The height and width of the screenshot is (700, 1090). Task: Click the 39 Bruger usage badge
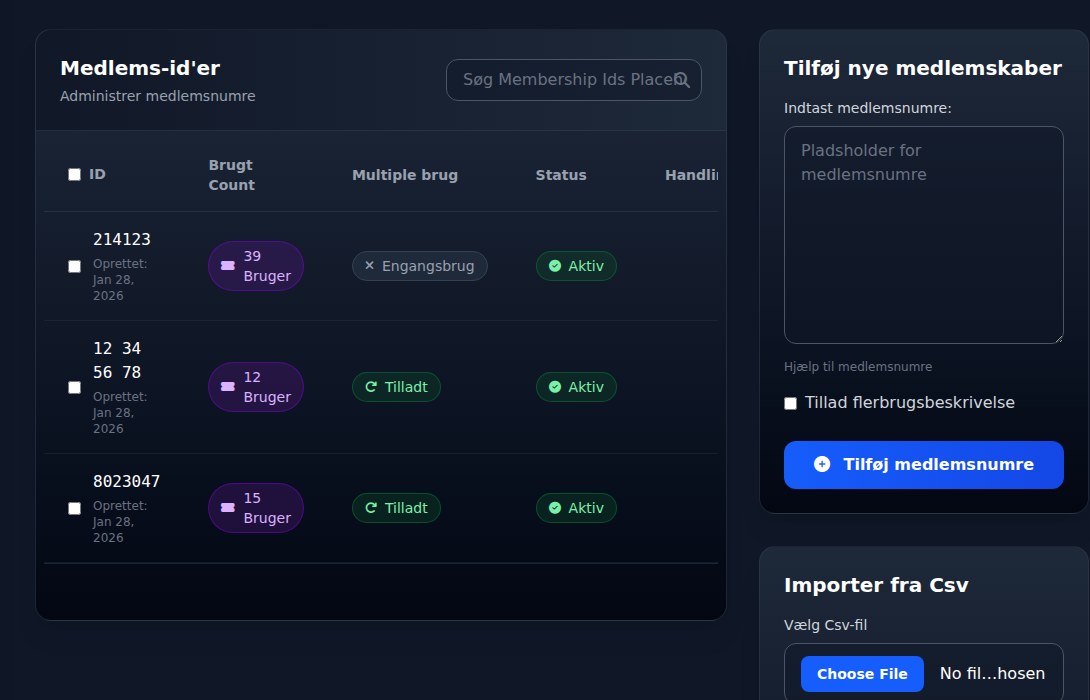point(256,266)
